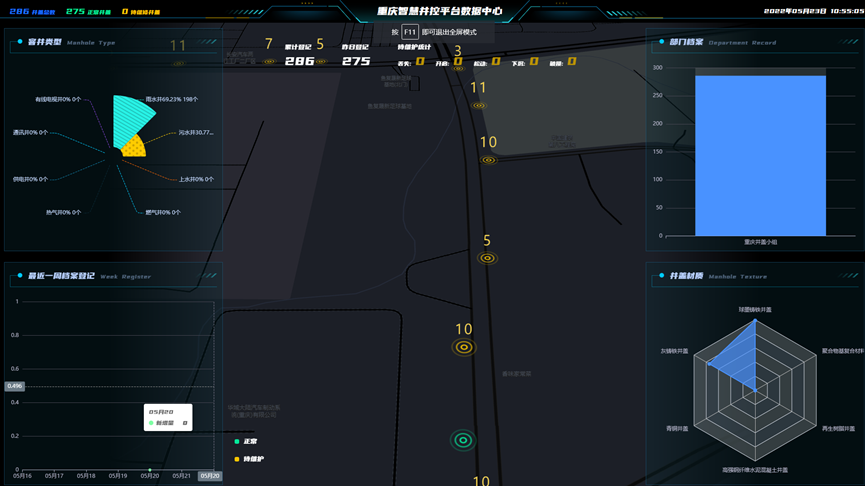Click the yellow map marker labeled 5
This screenshot has height=486, width=865.
(487, 258)
